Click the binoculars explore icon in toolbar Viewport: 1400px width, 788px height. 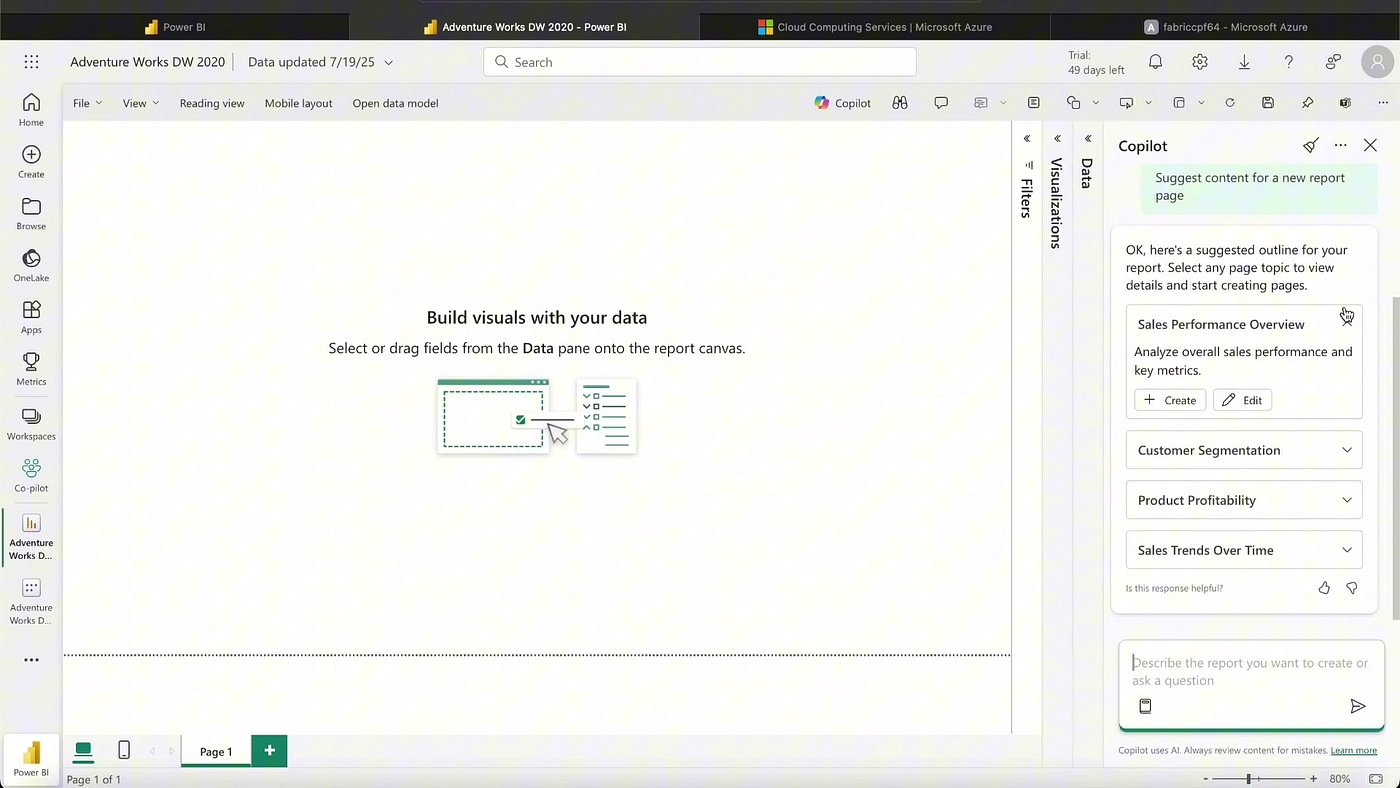[x=900, y=103]
